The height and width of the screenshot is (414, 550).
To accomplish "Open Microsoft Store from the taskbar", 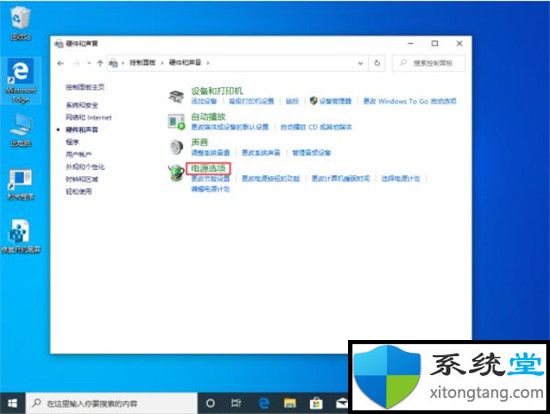I will click(x=316, y=403).
